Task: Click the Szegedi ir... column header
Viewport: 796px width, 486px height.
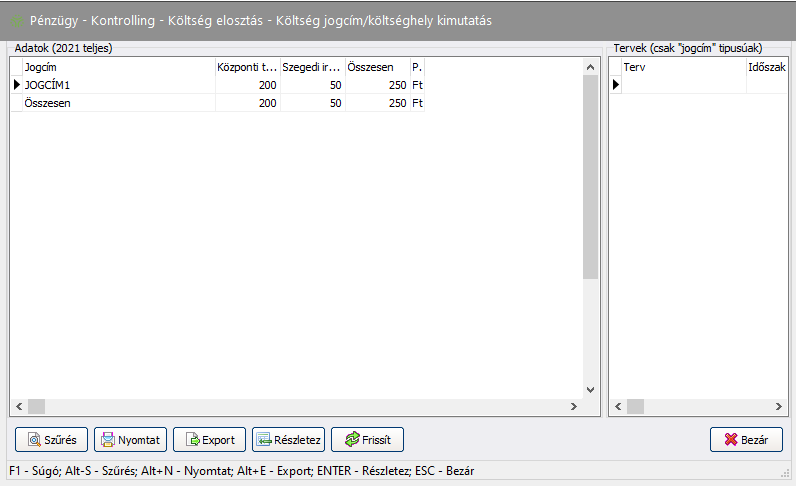Action: coord(312,67)
